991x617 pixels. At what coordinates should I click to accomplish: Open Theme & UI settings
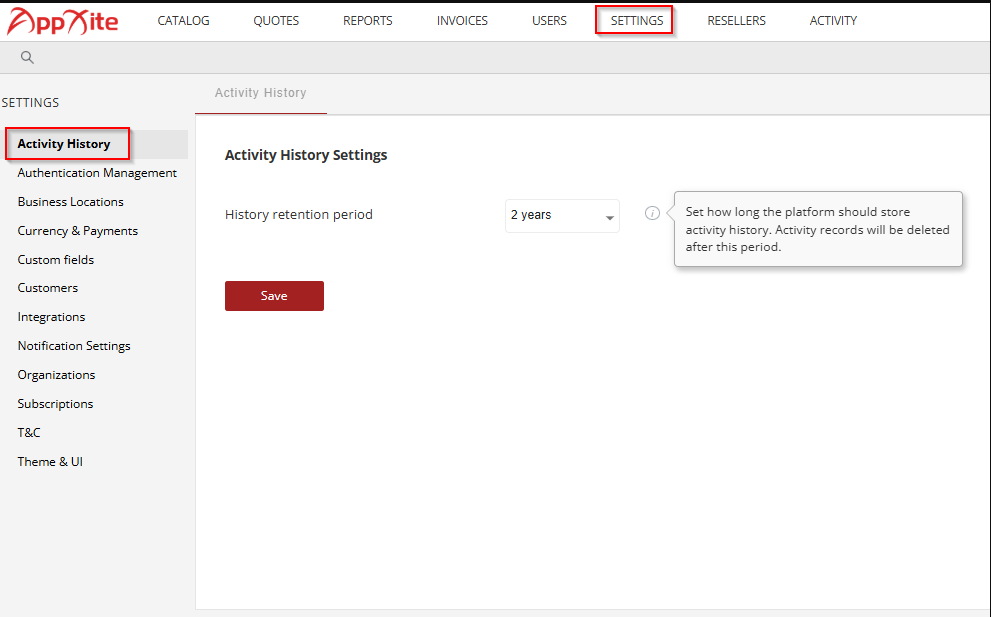tap(50, 461)
